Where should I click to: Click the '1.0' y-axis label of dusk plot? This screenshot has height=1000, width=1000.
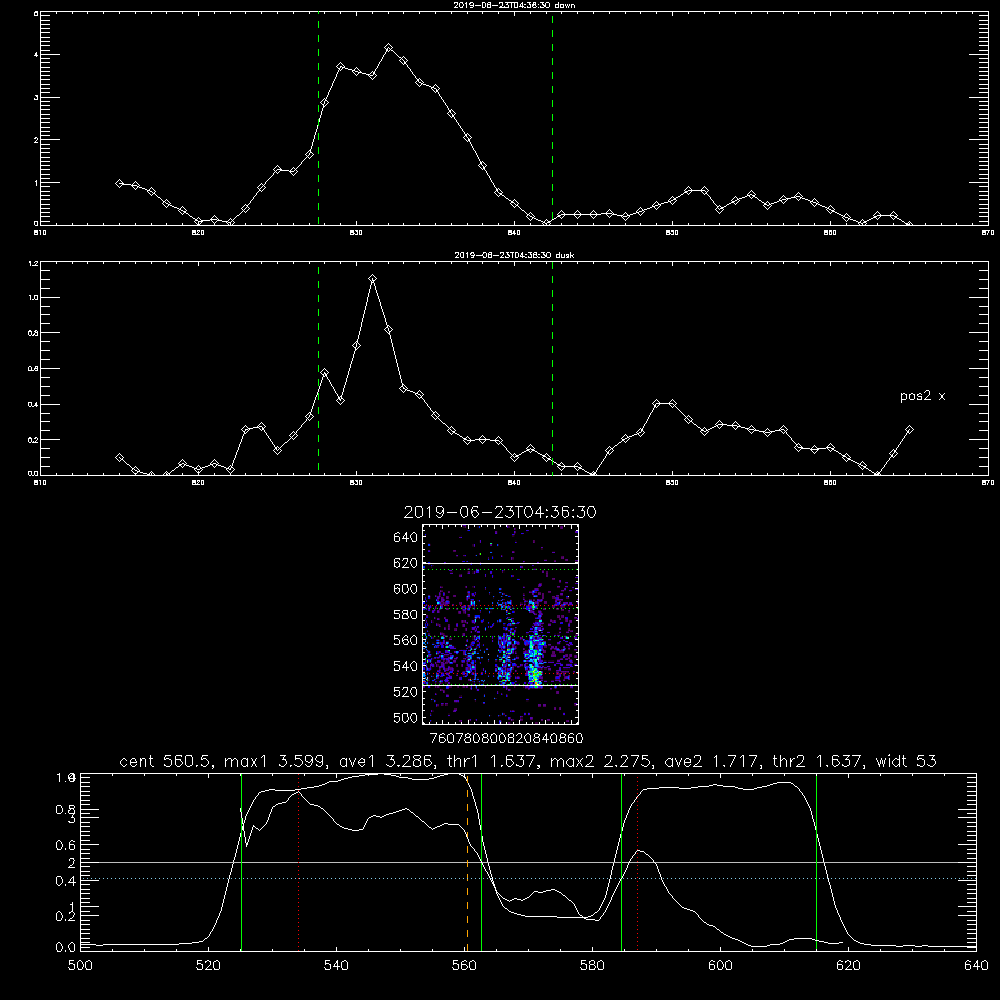33,298
